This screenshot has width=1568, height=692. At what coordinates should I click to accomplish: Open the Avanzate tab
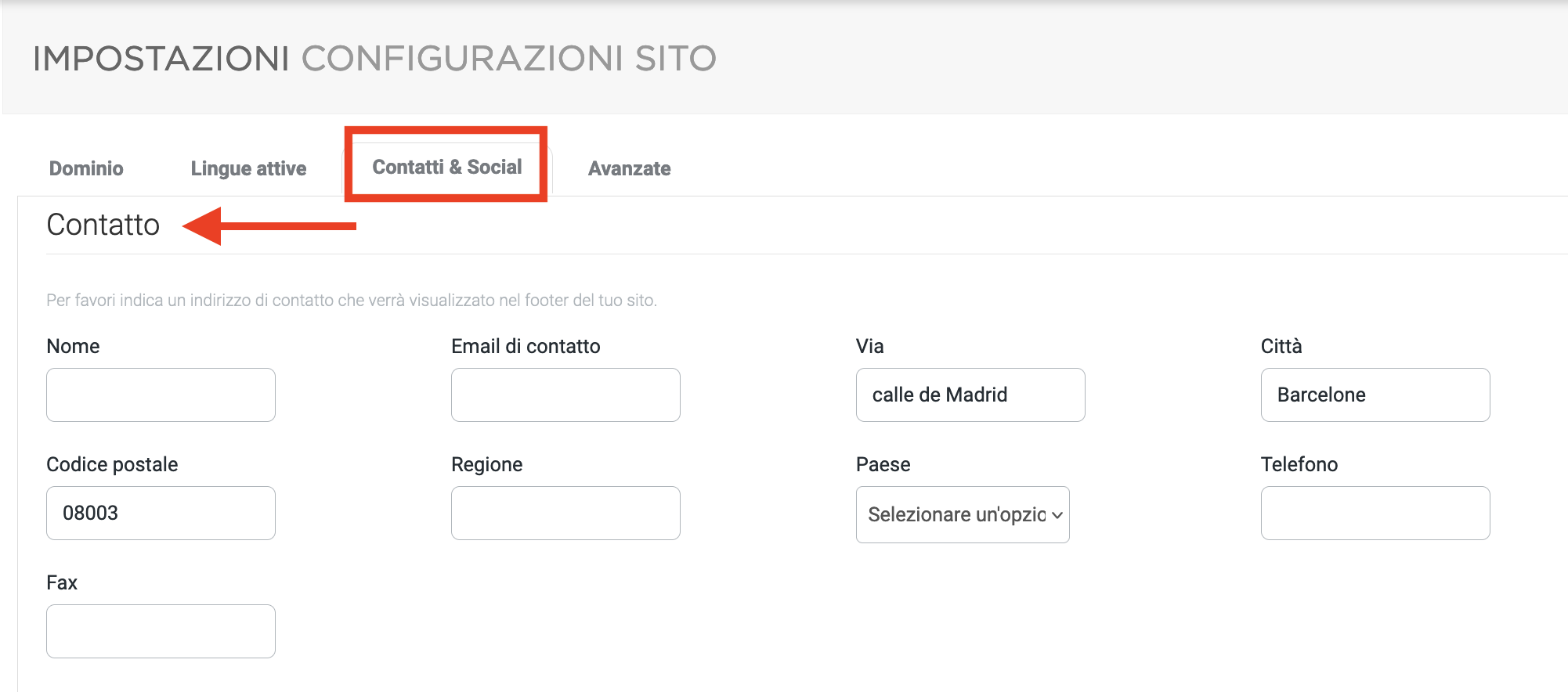click(630, 168)
